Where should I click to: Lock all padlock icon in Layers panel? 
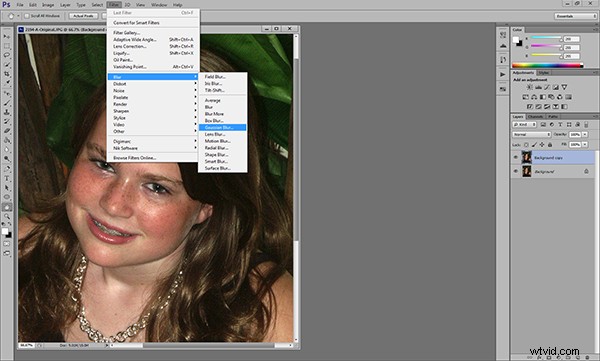[x=550, y=145]
